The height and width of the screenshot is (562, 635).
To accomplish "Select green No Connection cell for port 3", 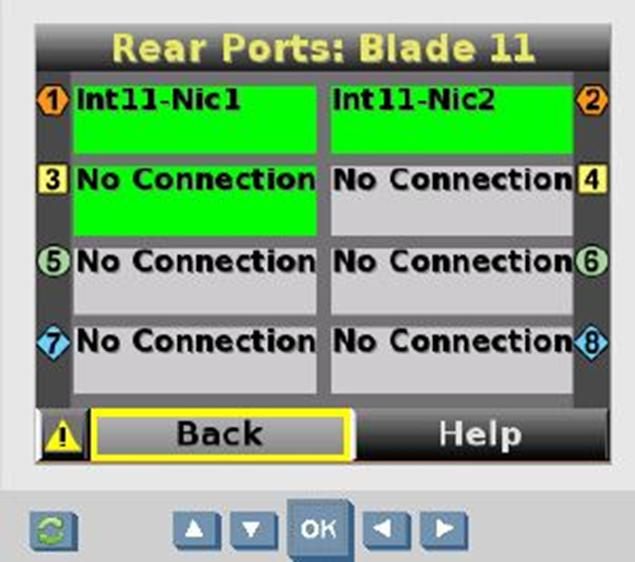I will tap(195, 200).
